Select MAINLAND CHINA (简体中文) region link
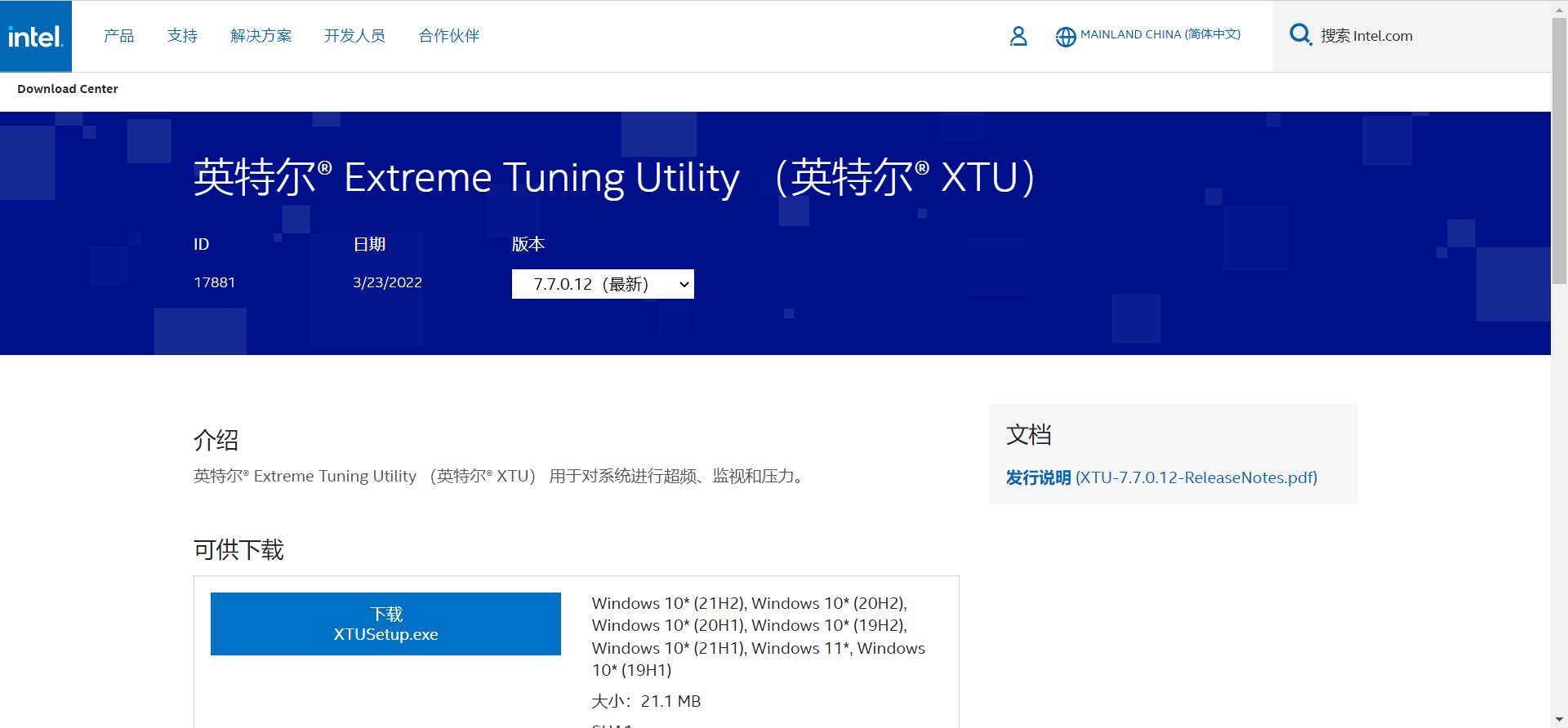This screenshot has width=1568, height=728. [1160, 34]
